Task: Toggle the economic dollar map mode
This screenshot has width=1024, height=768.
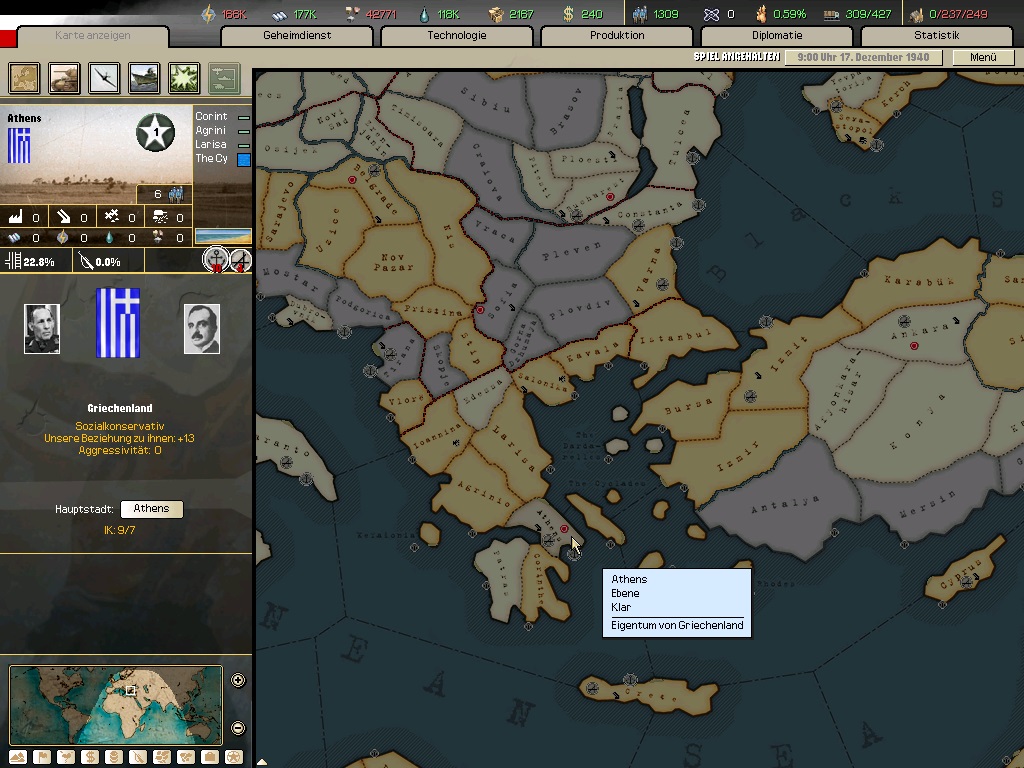Action: point(91,757)
